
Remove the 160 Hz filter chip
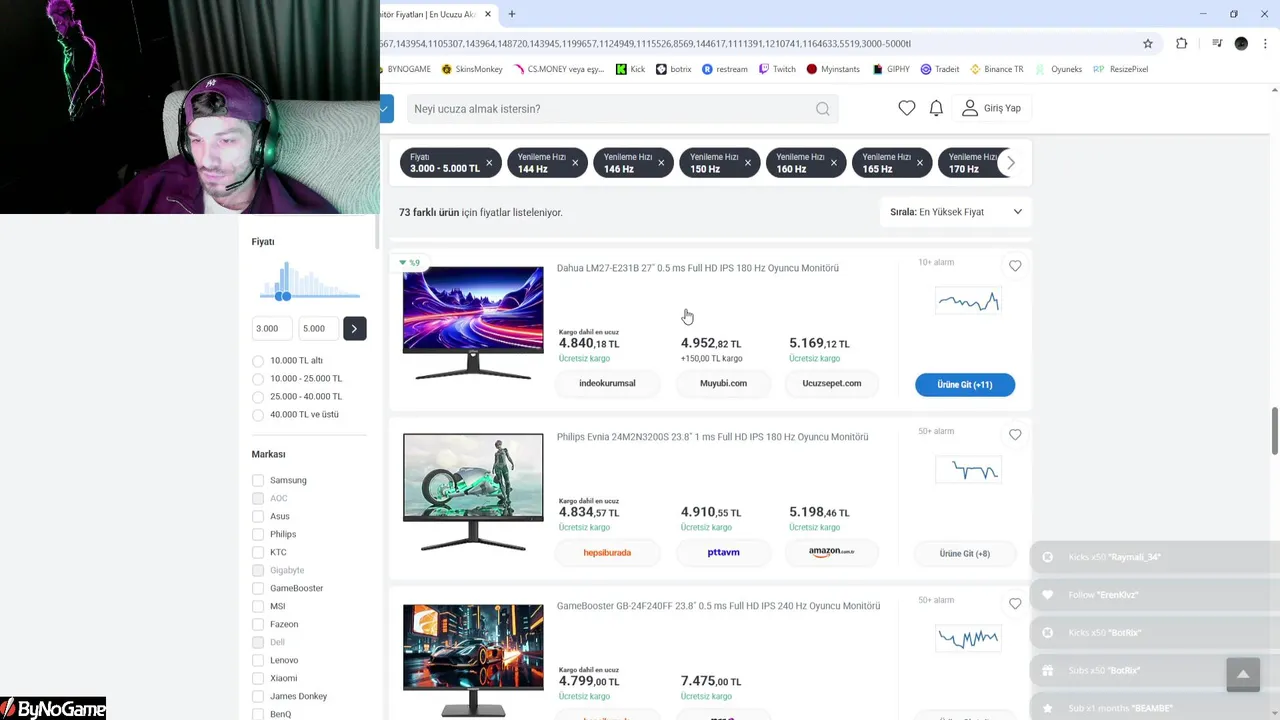tap(834, 163)
